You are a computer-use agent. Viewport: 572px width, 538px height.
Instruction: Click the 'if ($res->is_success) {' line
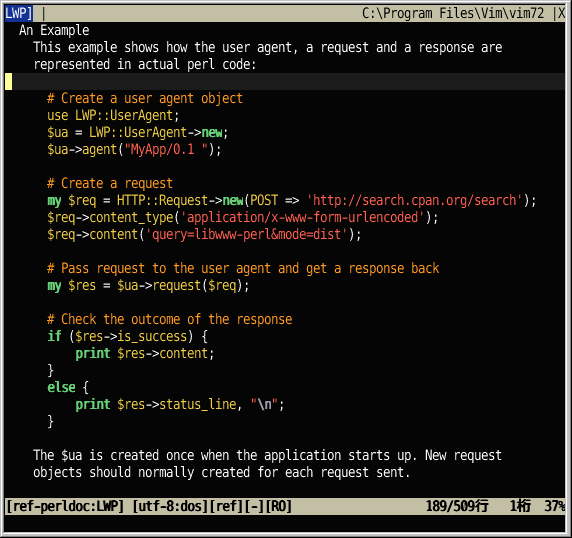[127, 336]
